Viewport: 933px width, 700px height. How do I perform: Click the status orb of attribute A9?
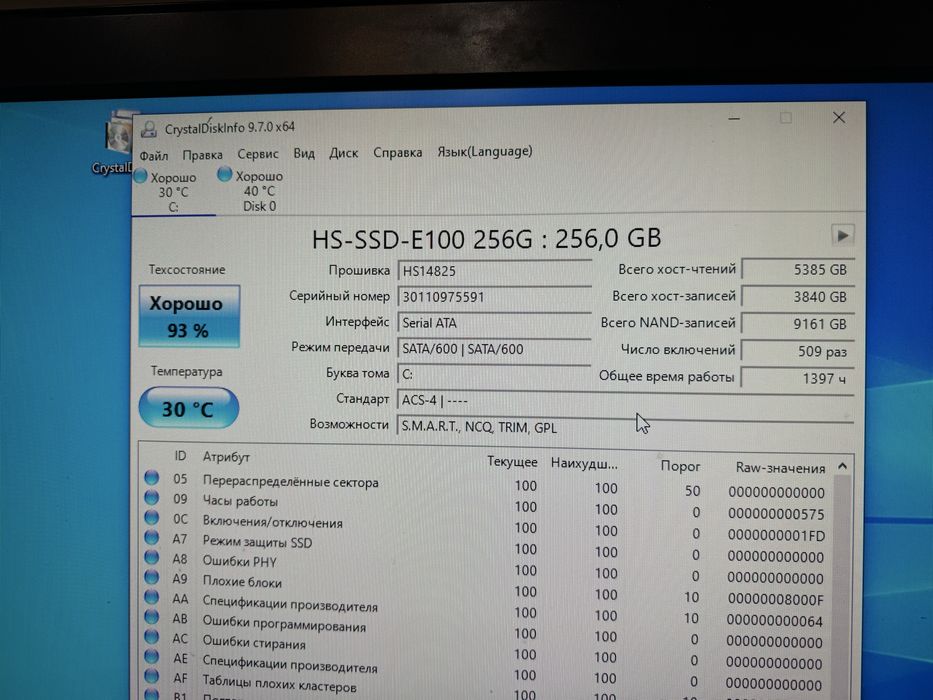pyautogui.click(x=152, y=577)
